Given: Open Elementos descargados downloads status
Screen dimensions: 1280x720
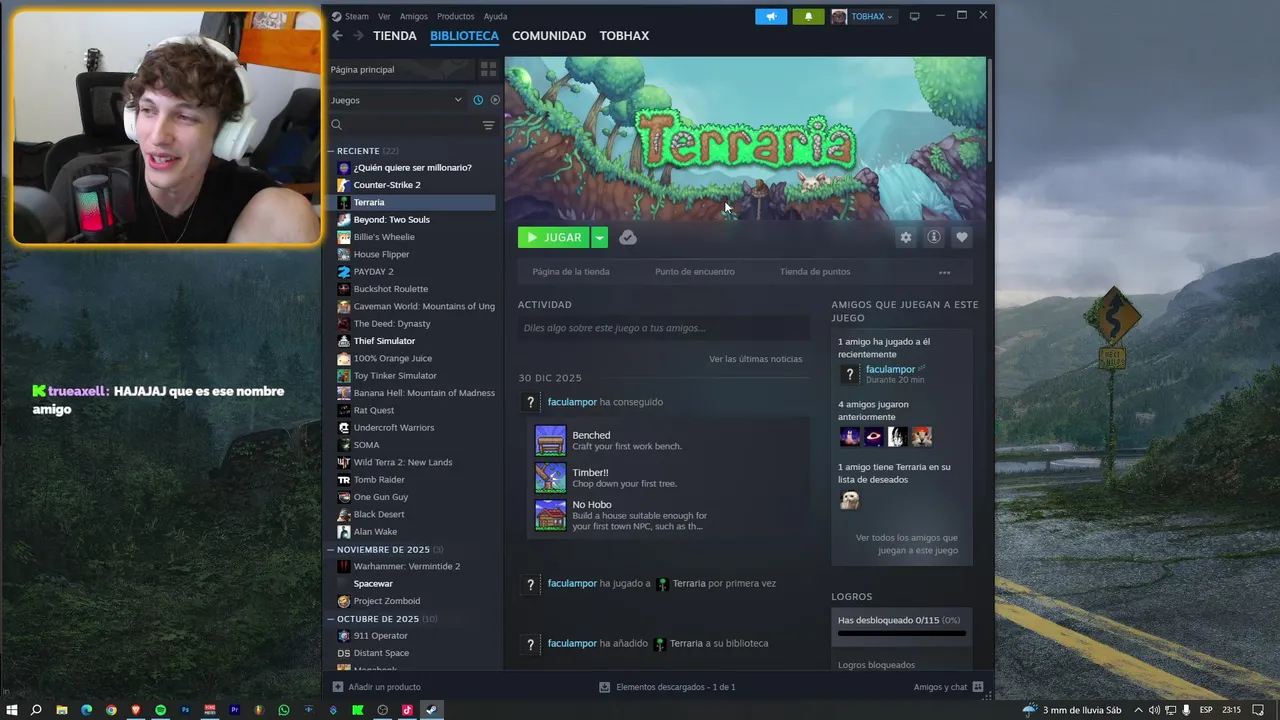Looking at the screenshot, I should [667, 687].
